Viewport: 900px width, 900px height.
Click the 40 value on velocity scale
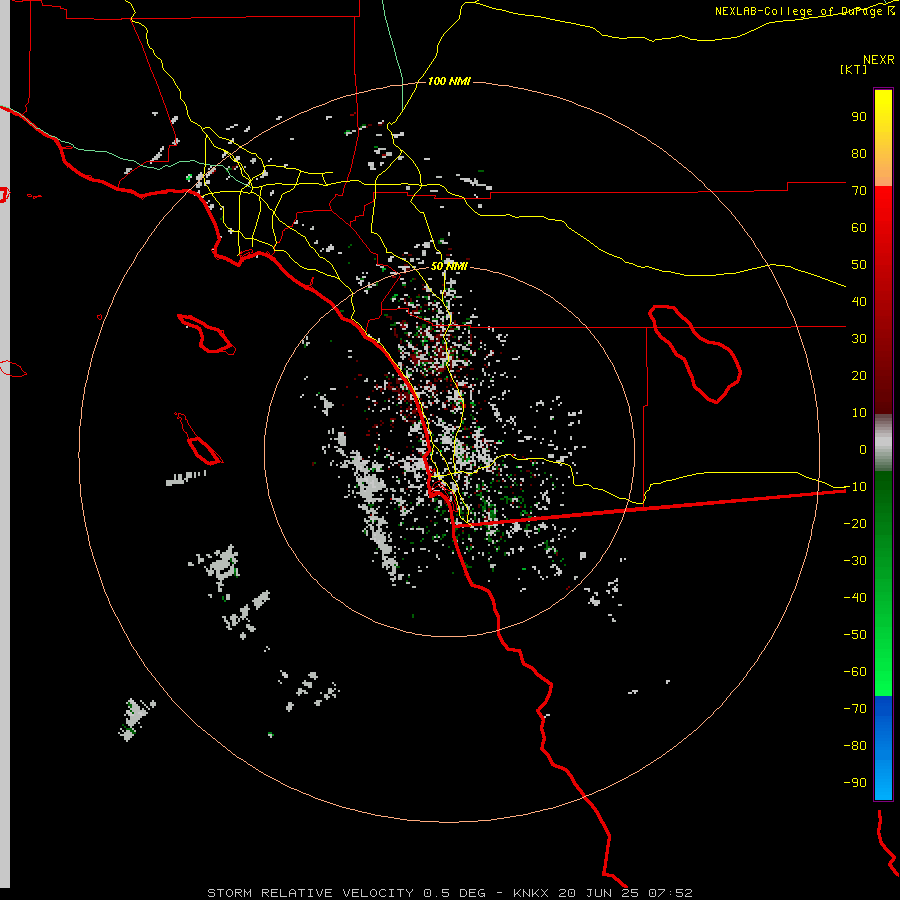pyautogui.click(x=859, y=301)
